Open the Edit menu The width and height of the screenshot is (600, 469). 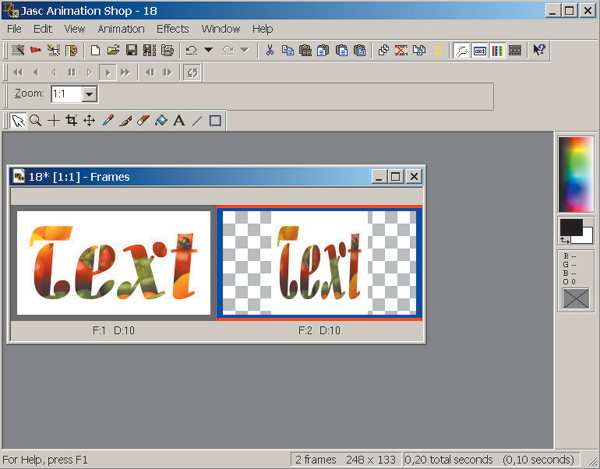(42, 29)
